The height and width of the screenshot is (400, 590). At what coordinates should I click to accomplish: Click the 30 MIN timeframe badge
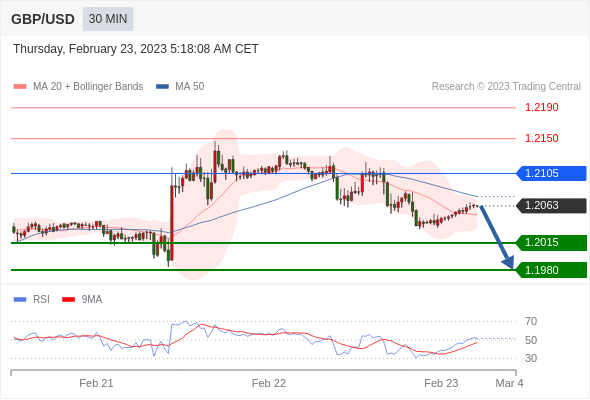[x=108, y=19]
